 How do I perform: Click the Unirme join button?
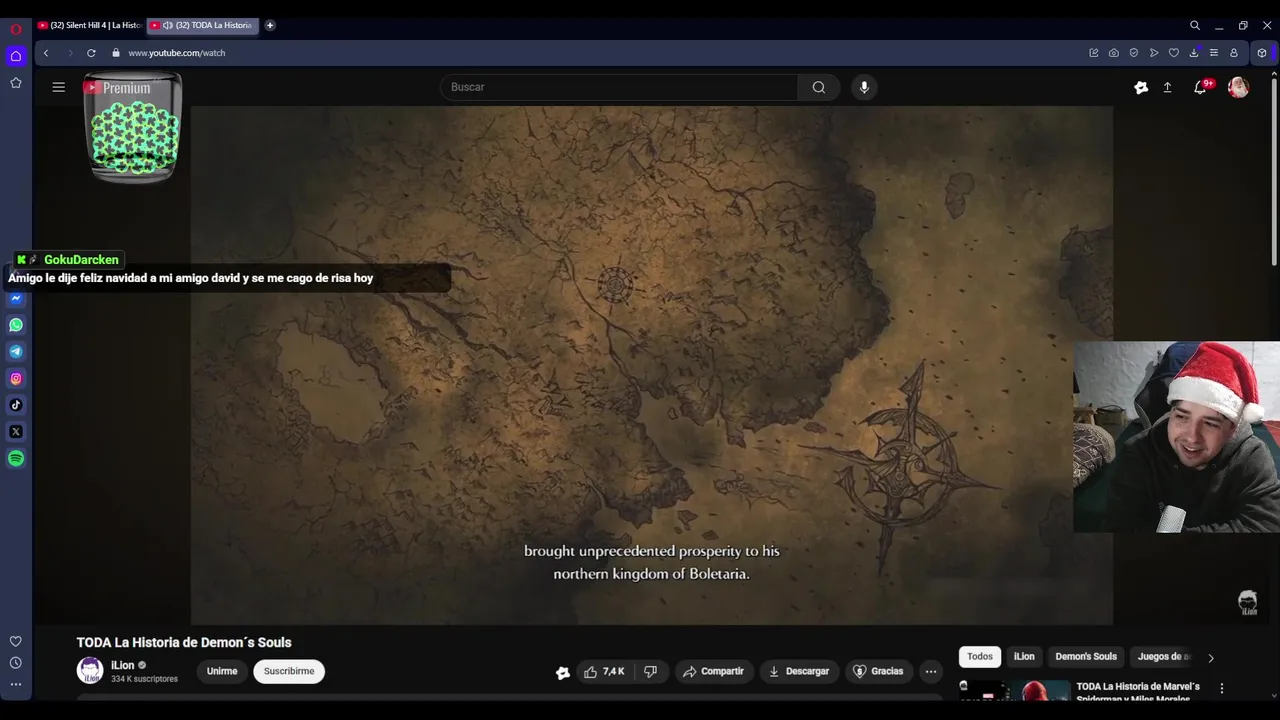pos(222,671)
